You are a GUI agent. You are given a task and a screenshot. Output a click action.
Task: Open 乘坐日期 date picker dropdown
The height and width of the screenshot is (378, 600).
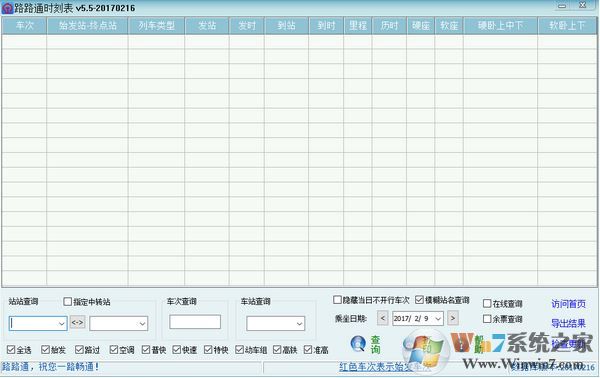tap(438, 318)
